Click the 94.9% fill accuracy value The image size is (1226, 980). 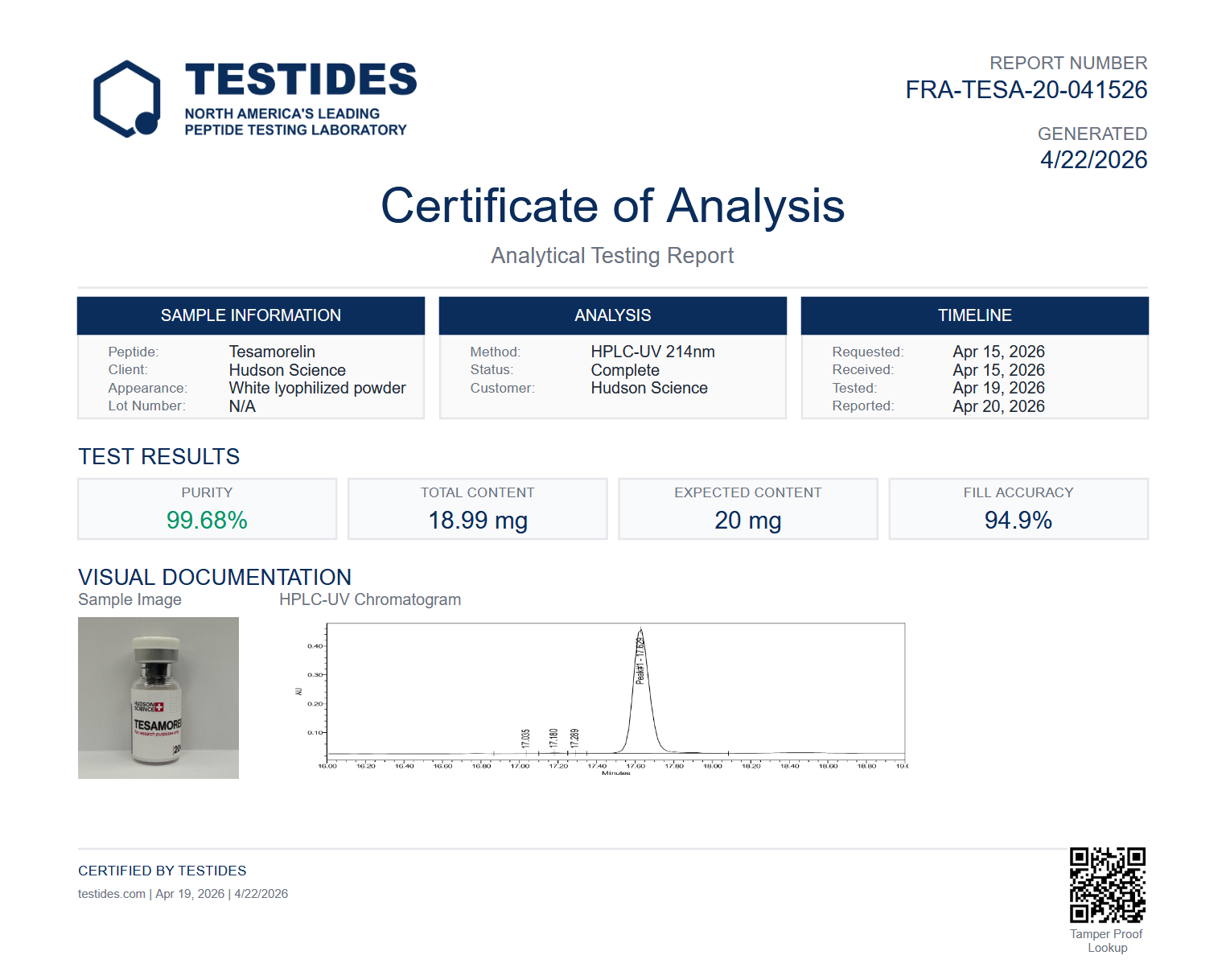click(1018, 521)
